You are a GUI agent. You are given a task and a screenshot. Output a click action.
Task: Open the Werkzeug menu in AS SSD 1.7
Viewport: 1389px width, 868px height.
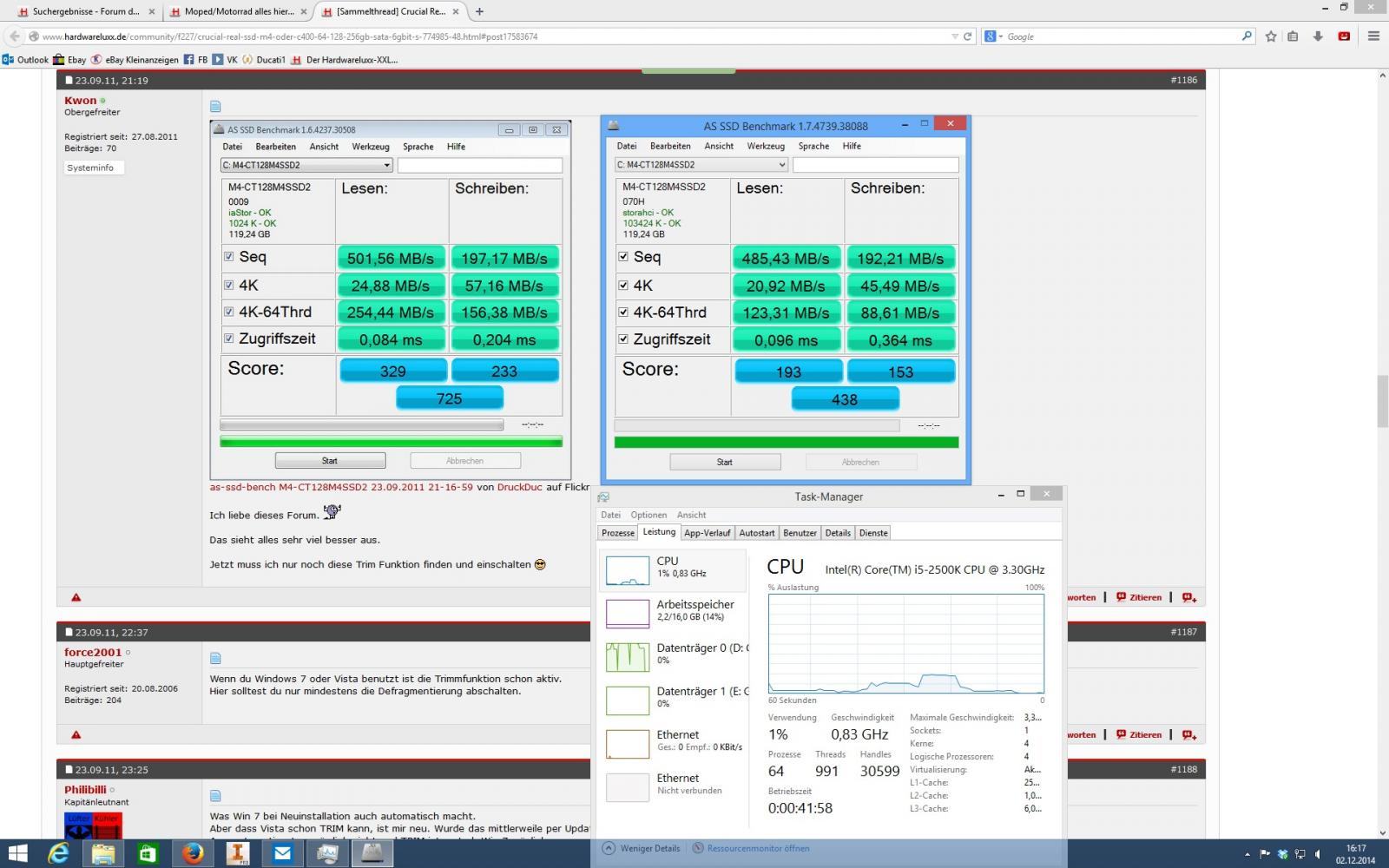point(766,146)
